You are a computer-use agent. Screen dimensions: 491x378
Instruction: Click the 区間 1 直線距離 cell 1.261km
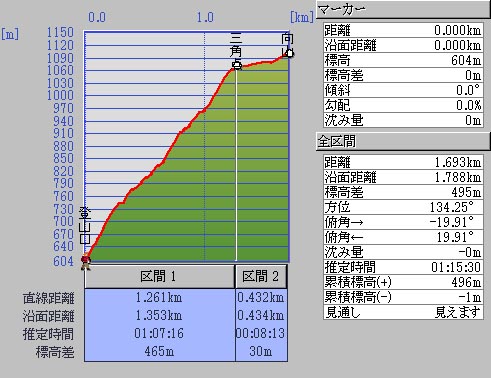[159, 297]
